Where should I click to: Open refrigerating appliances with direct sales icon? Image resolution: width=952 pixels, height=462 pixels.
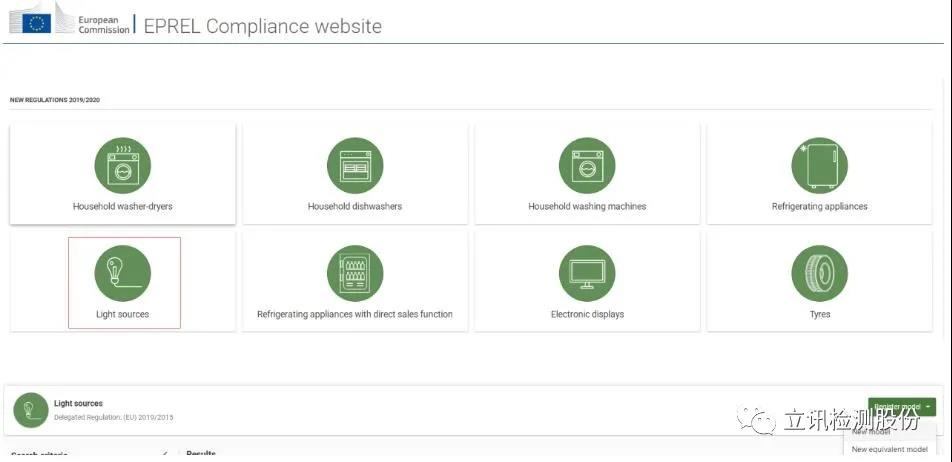point(355,273)
